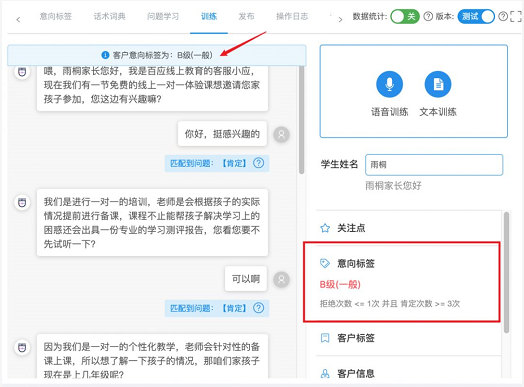
Task: Expand the 客户标签 section
Action: [408, 338]
